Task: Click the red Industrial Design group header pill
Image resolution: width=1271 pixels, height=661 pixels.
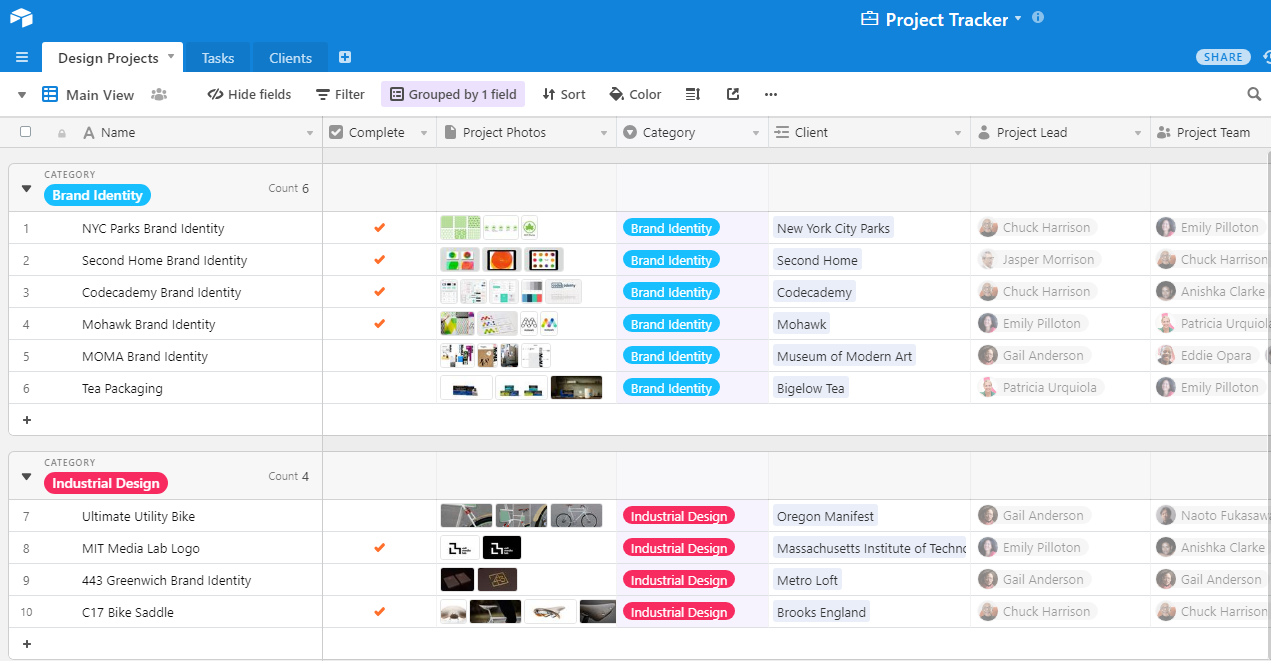Action: pyautogui.click(x=105, y=483)
